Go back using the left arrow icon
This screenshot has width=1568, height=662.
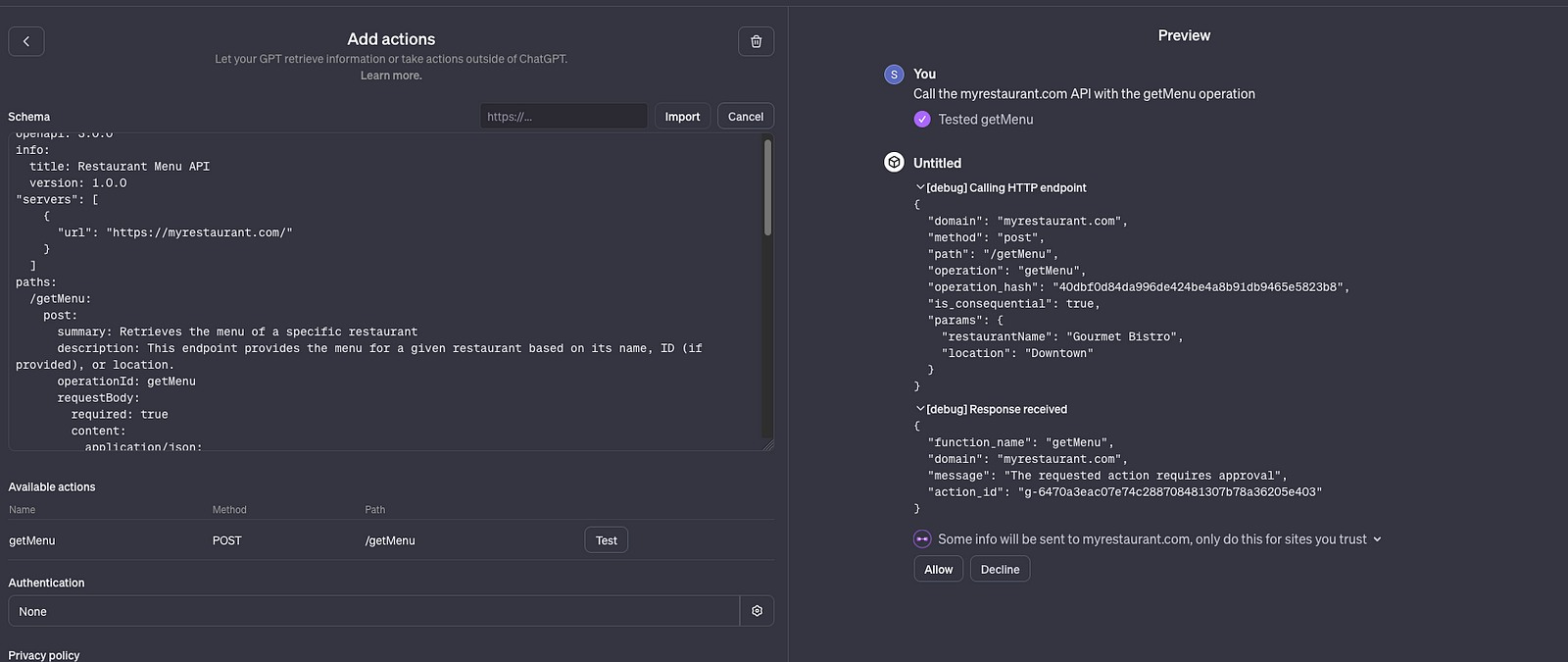(x=26, y=41)
